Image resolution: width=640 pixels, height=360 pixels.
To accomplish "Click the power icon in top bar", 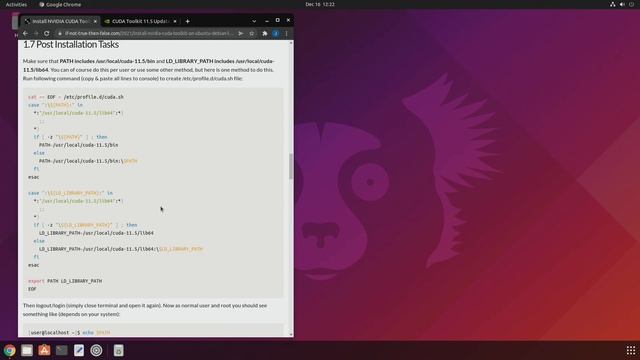I will 631,4.
